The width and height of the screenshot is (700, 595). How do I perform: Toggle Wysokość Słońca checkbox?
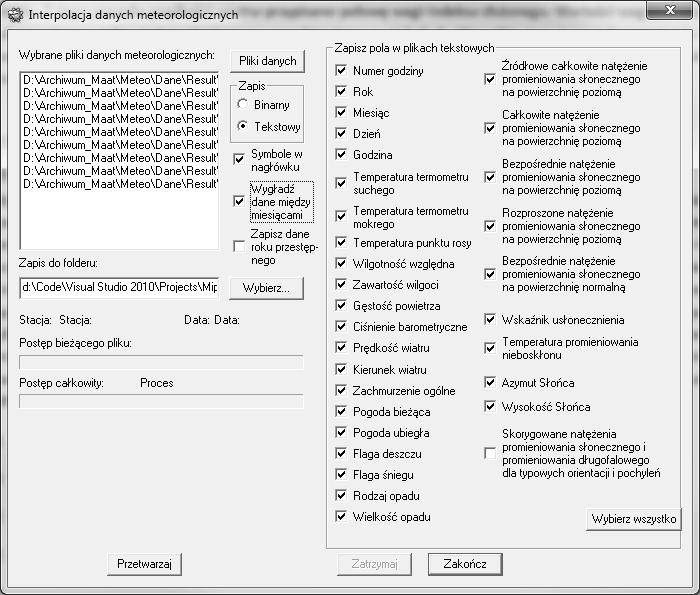click(490, 407)
